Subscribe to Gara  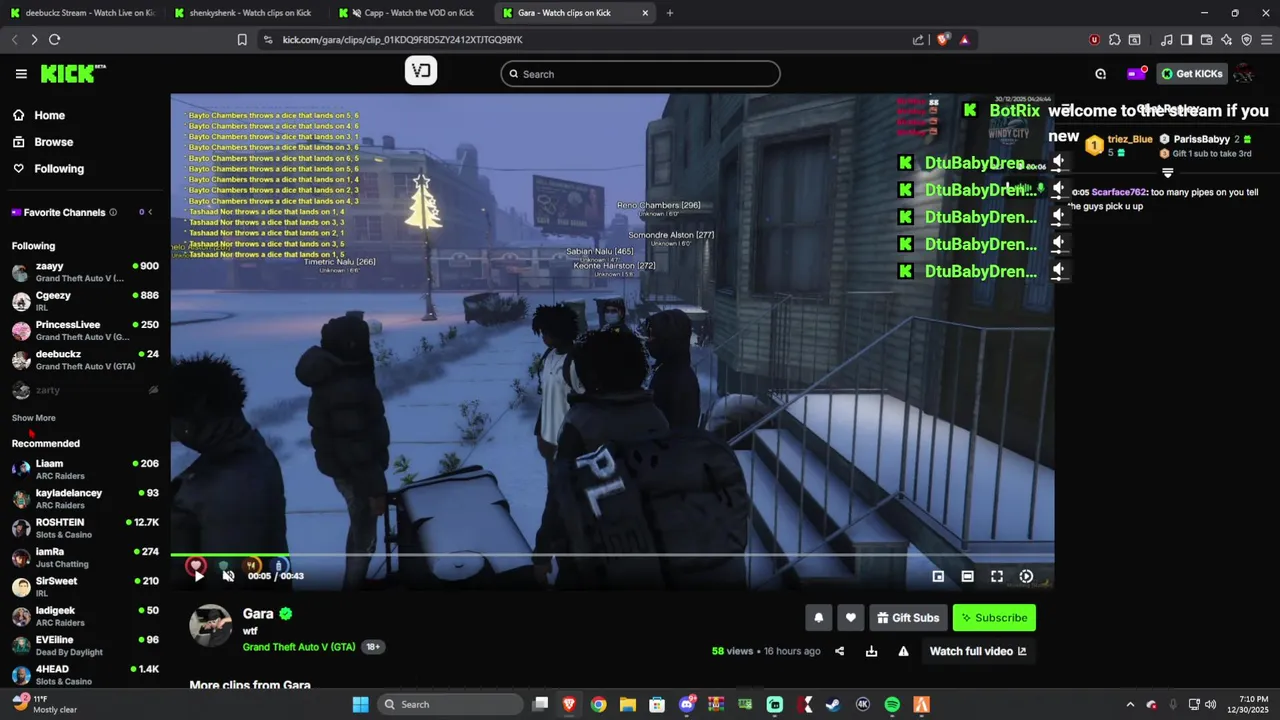[994, 618]
